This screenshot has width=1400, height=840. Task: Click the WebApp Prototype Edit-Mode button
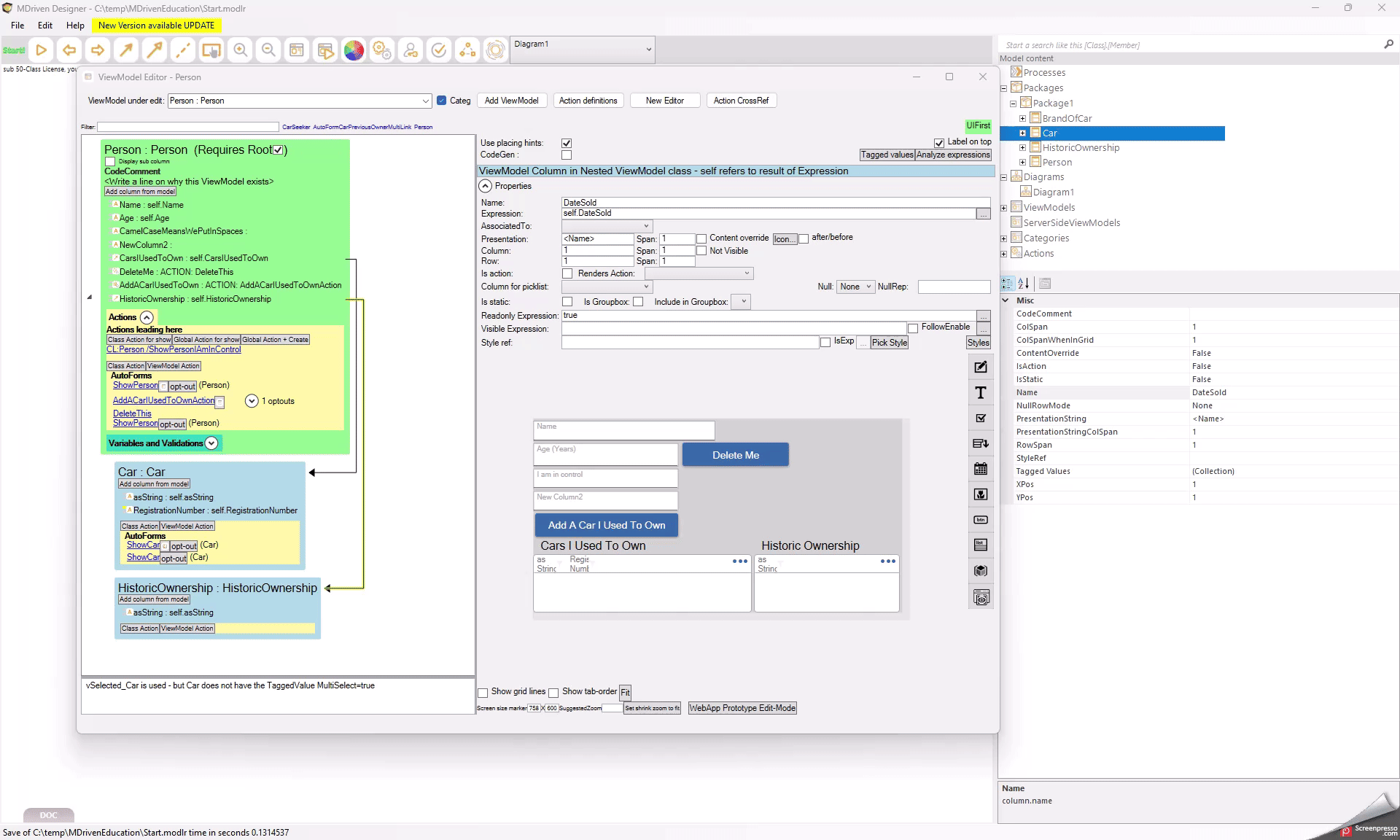click(x=742, y=708)
